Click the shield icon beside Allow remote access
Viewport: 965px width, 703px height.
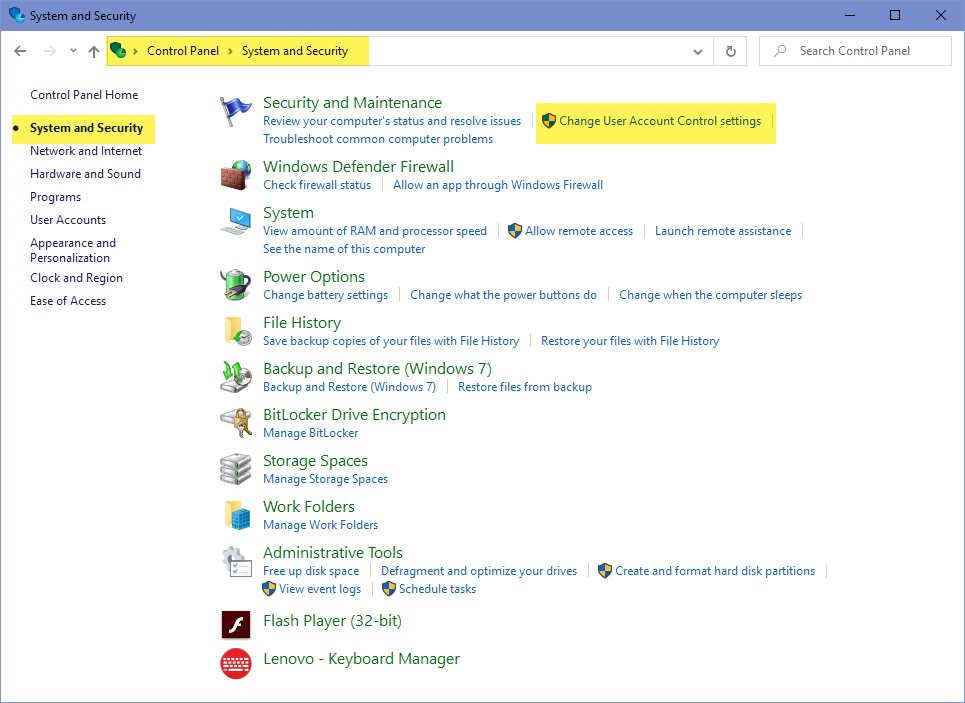click(x=515, y=231)
